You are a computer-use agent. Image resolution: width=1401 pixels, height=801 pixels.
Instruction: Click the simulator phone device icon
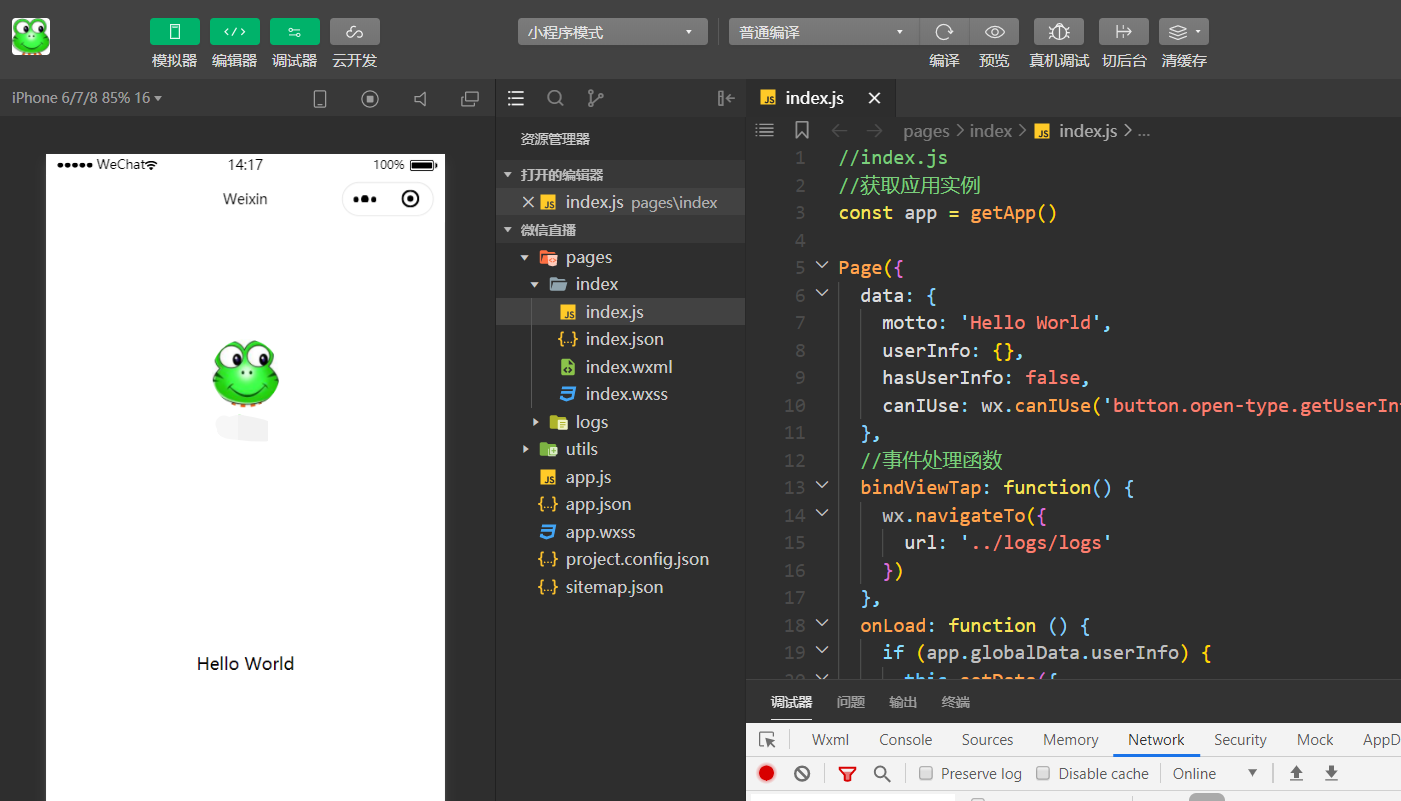point(320,98)
